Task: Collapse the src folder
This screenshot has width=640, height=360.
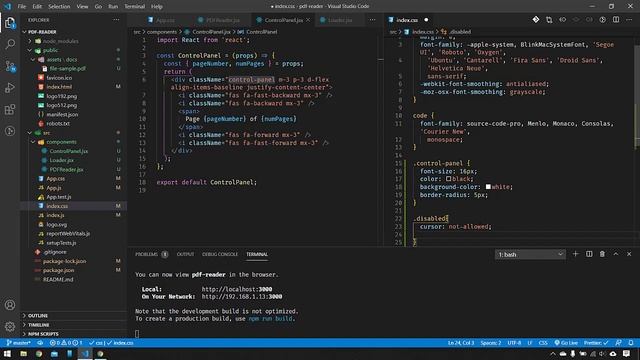Action: pyautogui.click(x=30, y=133)
